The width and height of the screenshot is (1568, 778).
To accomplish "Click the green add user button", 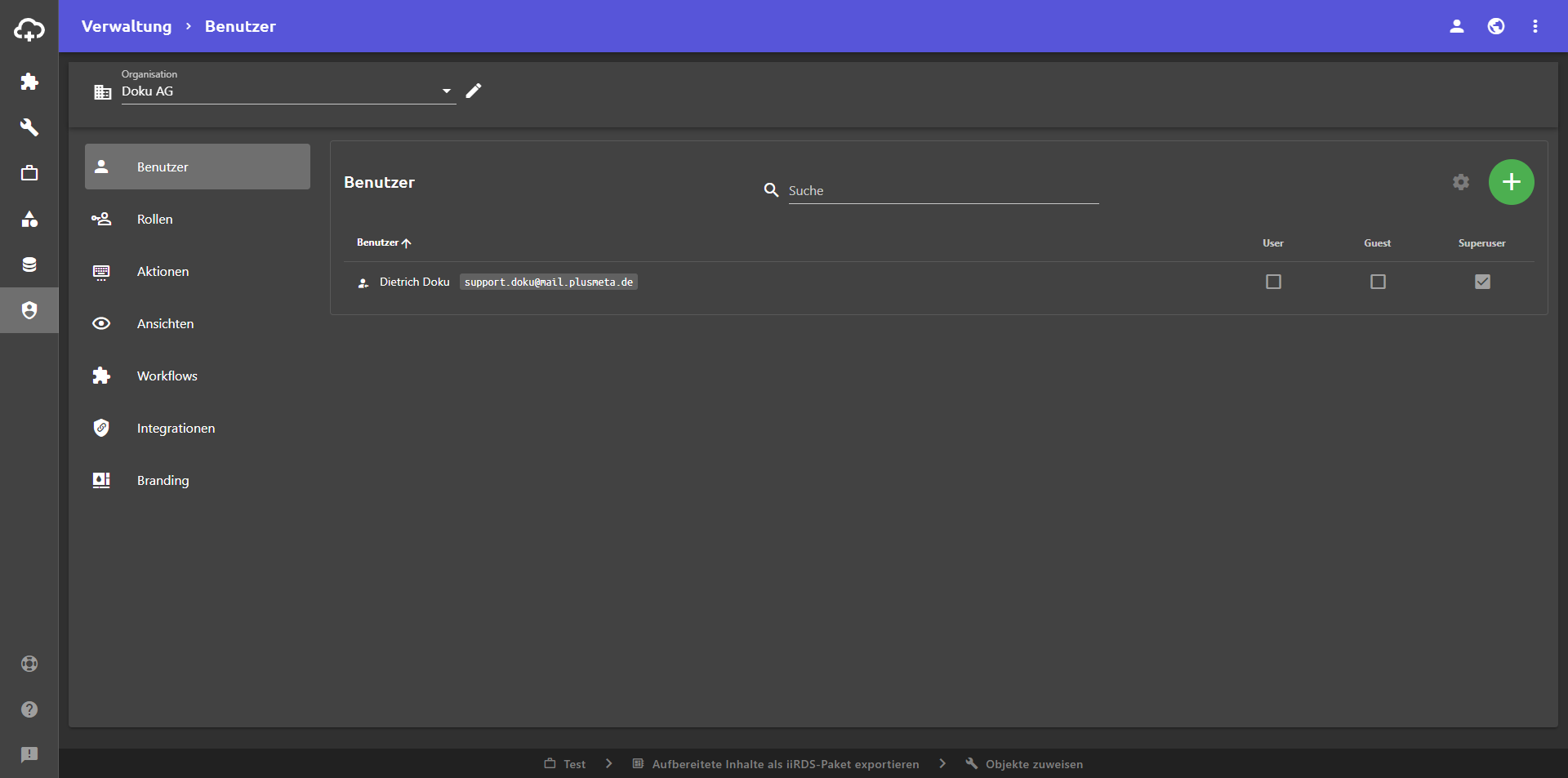I will tap(1511, 182).
